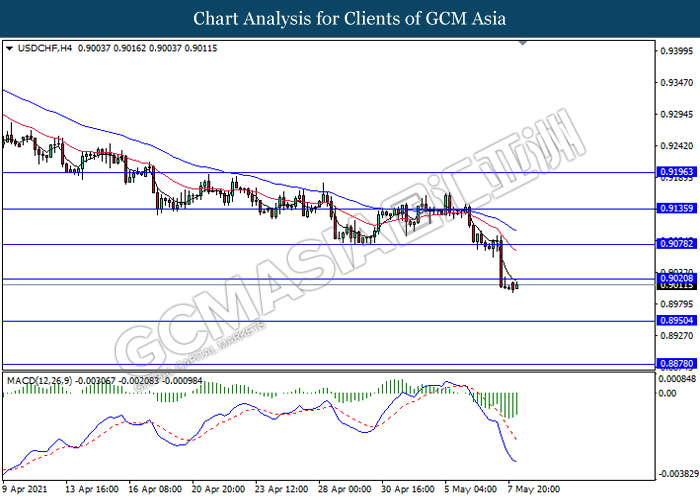700x500 pixels.
Task: Click the 0.89795 price scale value
Action: 677,304
